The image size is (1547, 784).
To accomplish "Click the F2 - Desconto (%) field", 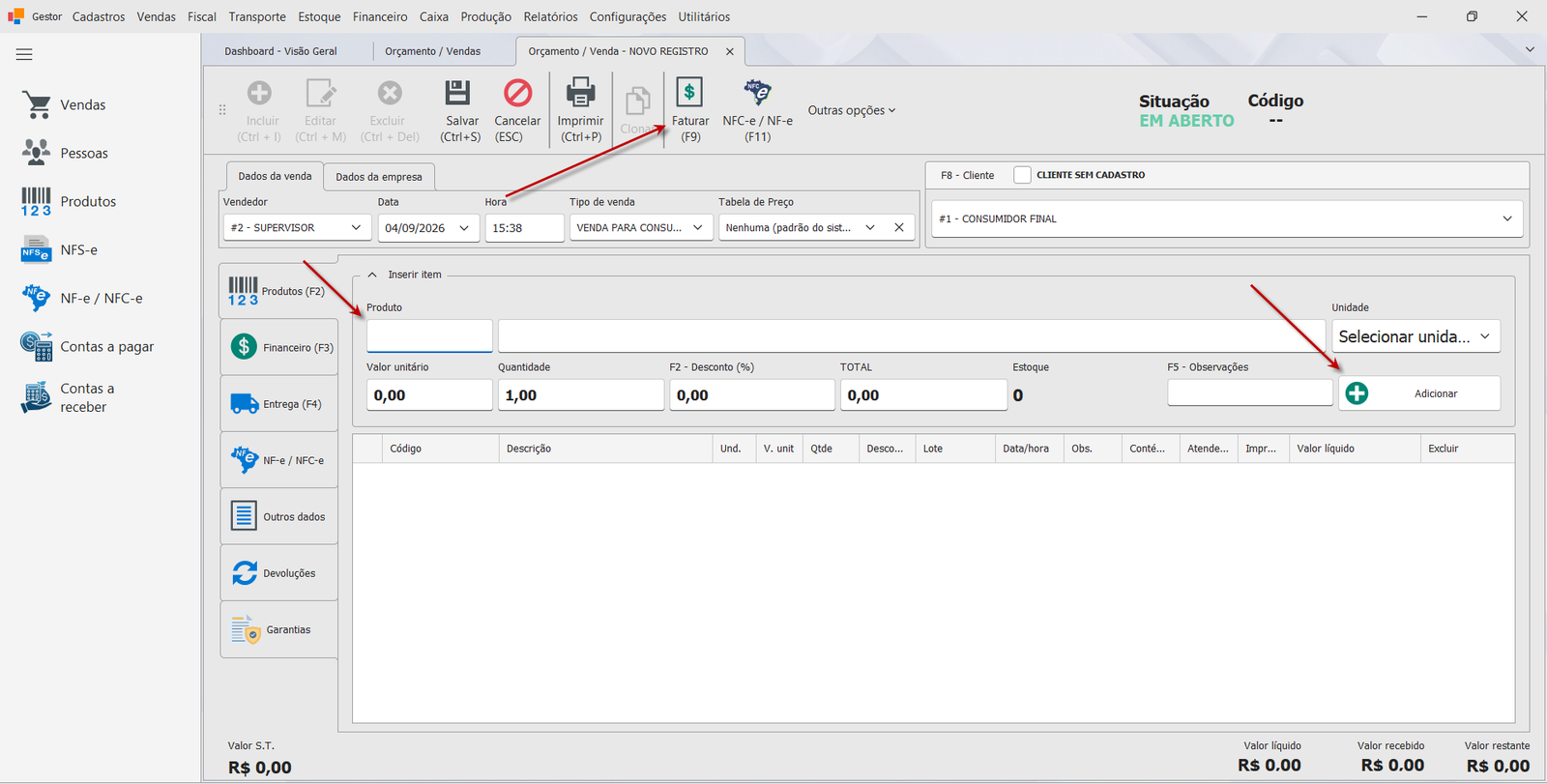I will click(752, 394).
